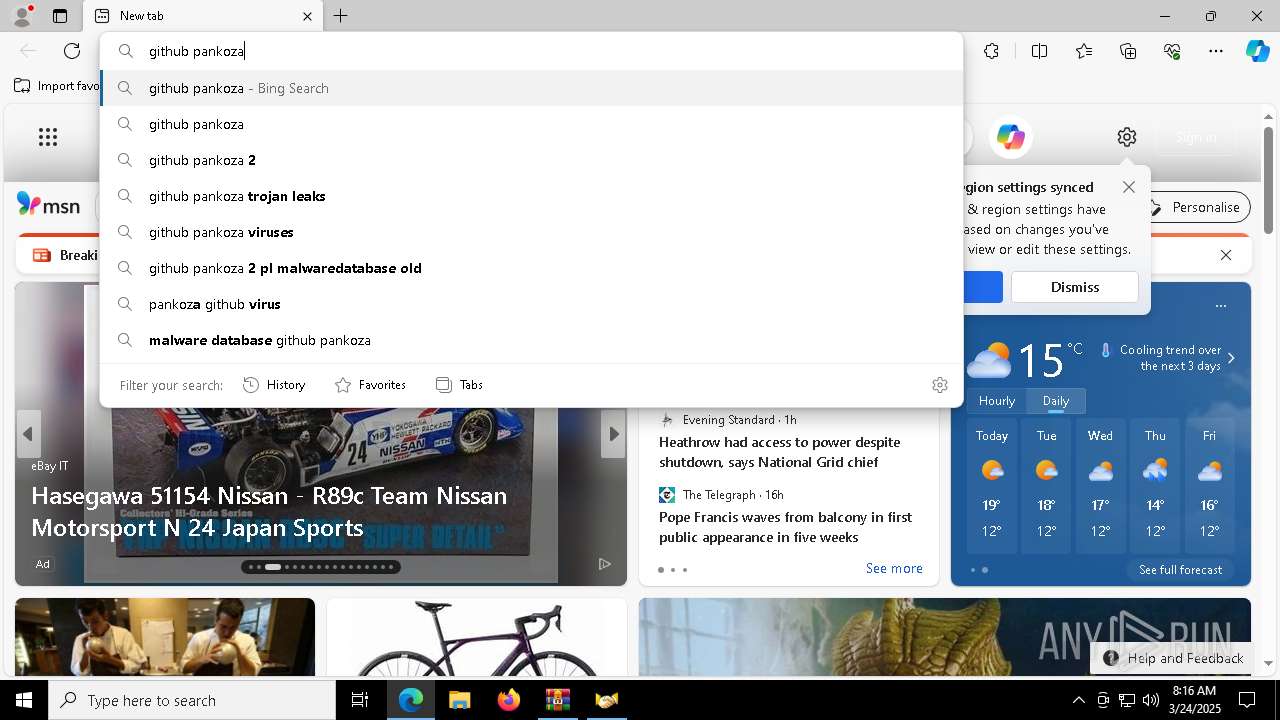
Task: Open the Copilot icon on page
Action: coord(1010,137)
